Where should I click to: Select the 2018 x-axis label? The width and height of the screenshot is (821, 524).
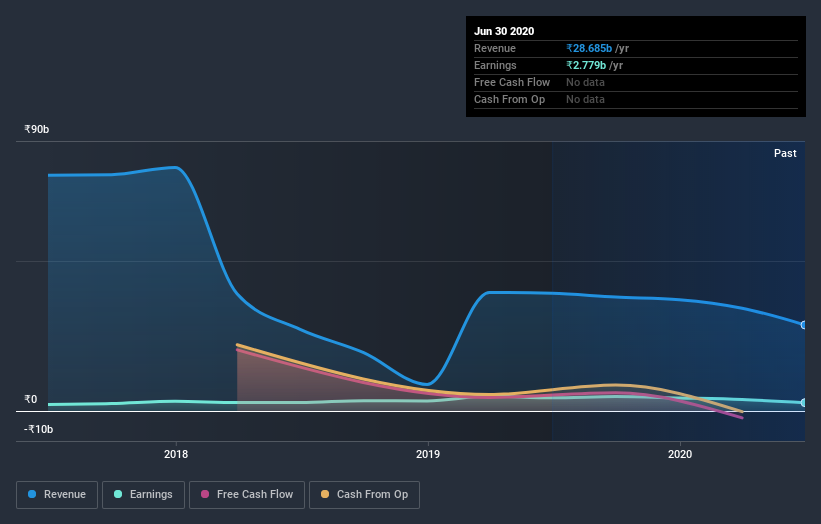click(x=176, y=454)
